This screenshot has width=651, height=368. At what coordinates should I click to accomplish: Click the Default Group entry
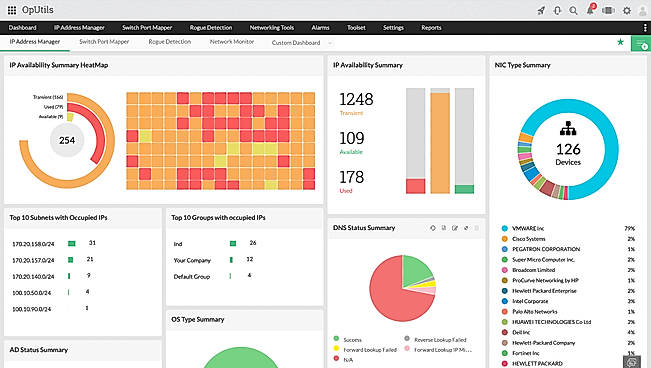click(192, 277)
